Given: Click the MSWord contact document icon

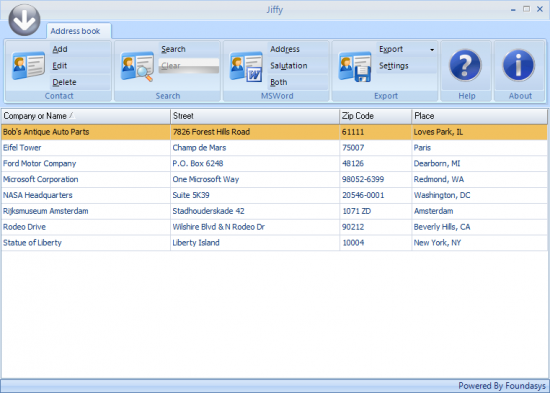Looking at the screenshot, I should click(x=246, y=67).
